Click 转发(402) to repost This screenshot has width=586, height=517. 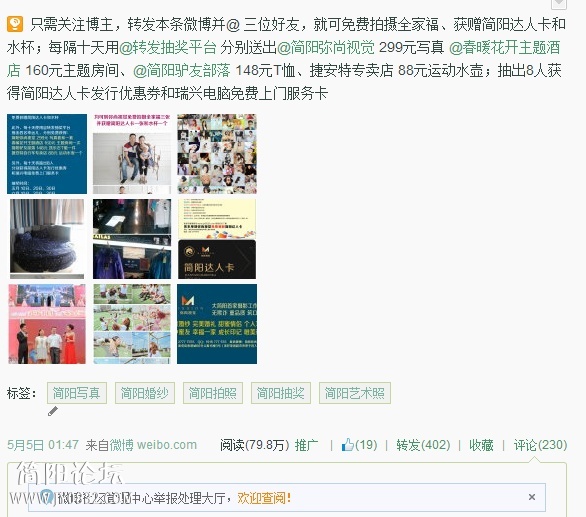coord(423,445)
